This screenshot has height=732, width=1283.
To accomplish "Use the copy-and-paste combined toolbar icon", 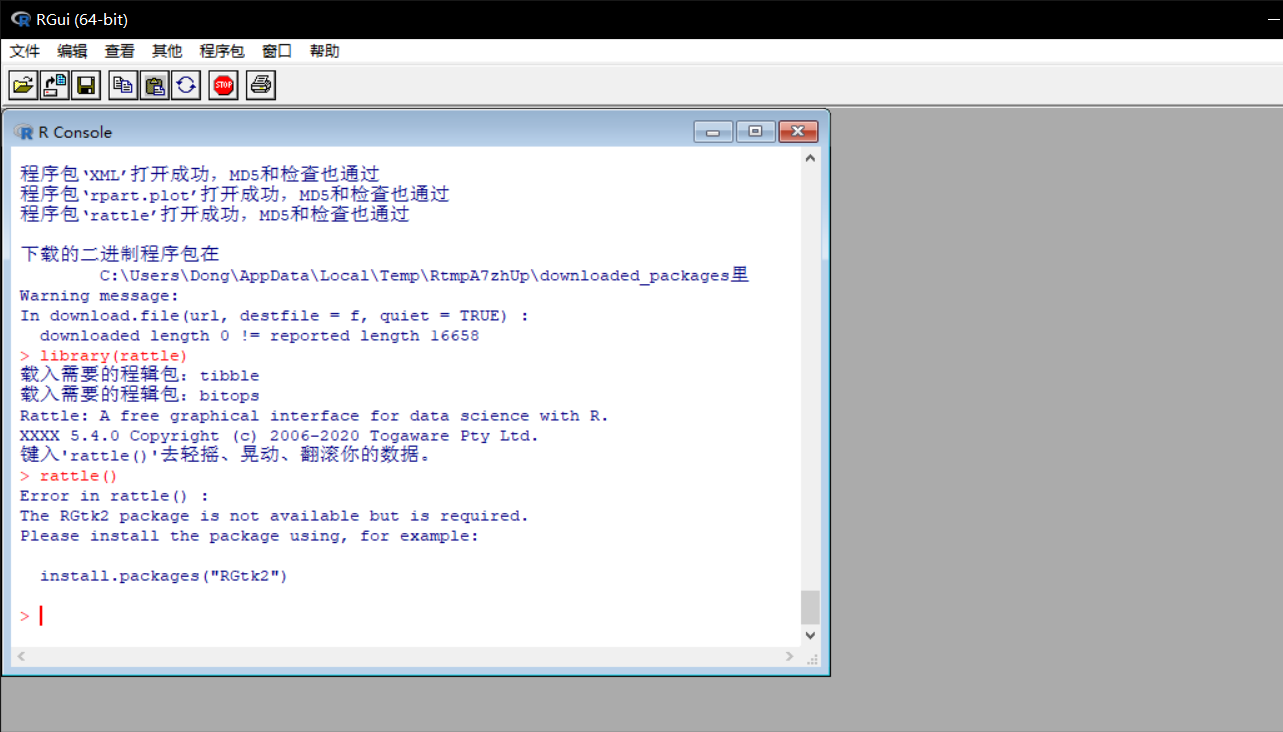I will tap(187, 85).
